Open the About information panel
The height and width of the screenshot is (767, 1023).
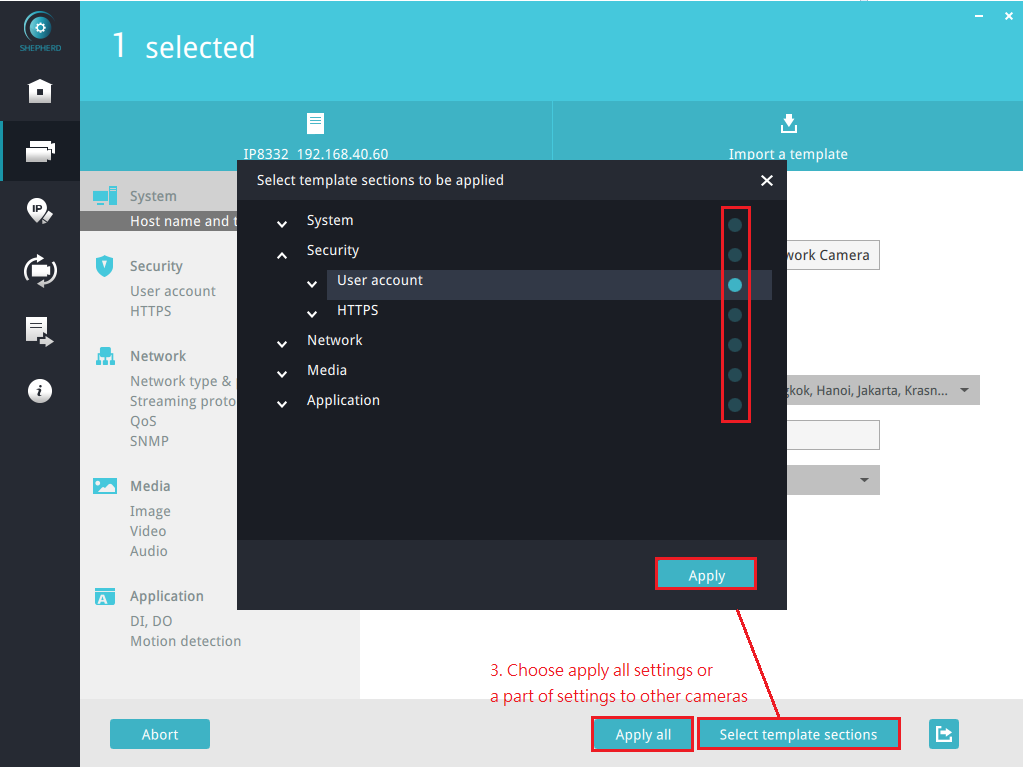(x=40, y=390)
